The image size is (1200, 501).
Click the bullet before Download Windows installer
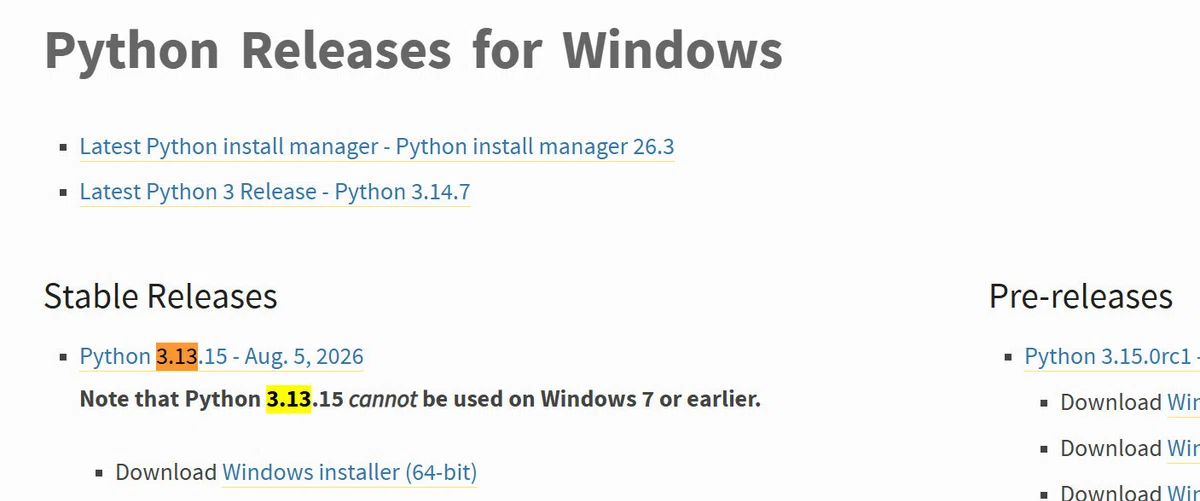(100, 473)
